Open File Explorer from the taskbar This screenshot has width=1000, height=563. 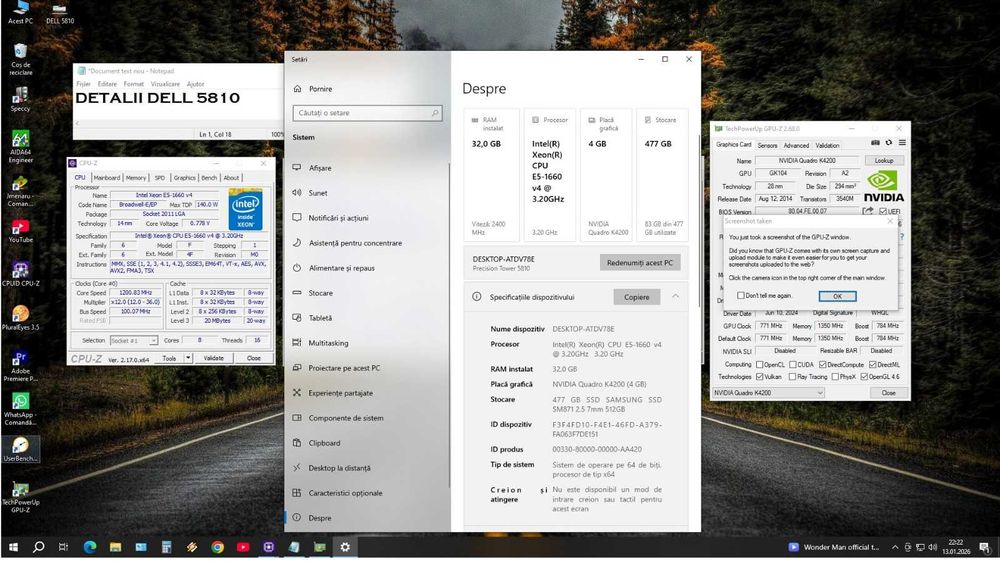115,547
